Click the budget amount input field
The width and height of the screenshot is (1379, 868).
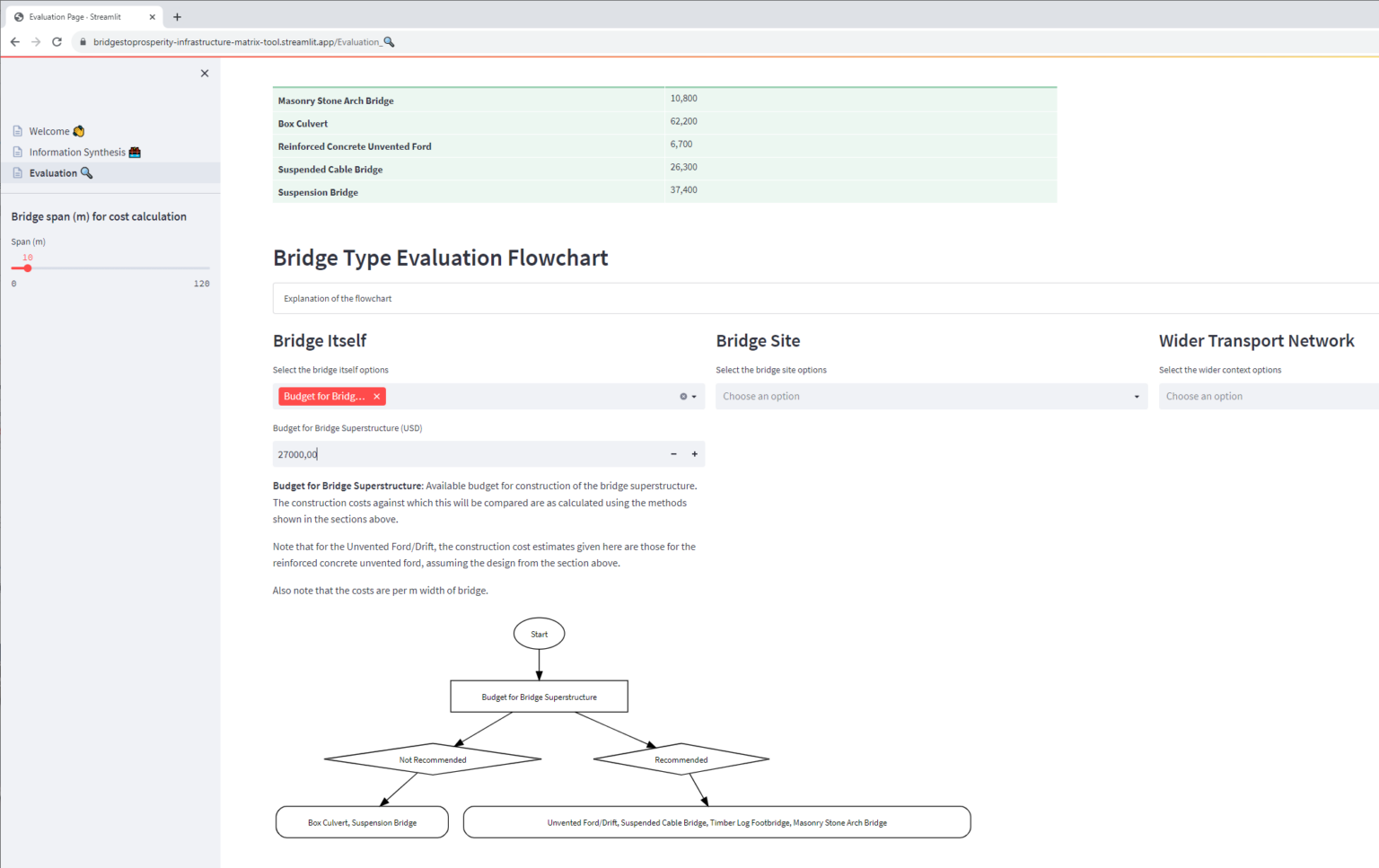pyautogui.click(x=467, y=454)
